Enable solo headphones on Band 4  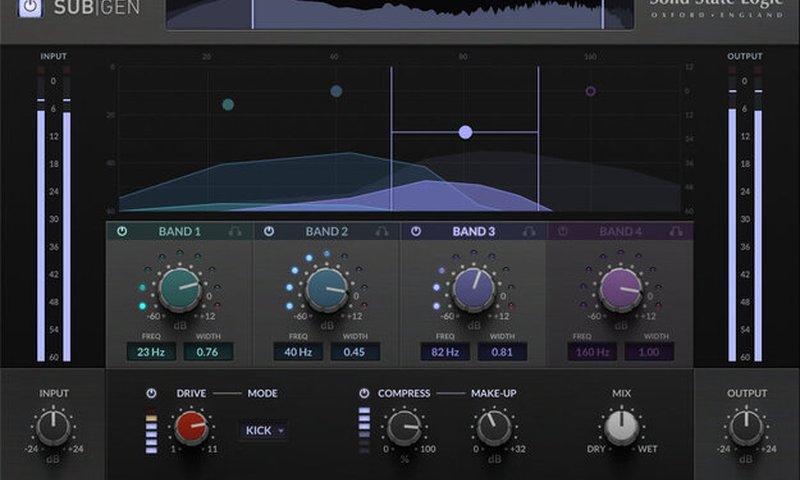pos(676,231)
